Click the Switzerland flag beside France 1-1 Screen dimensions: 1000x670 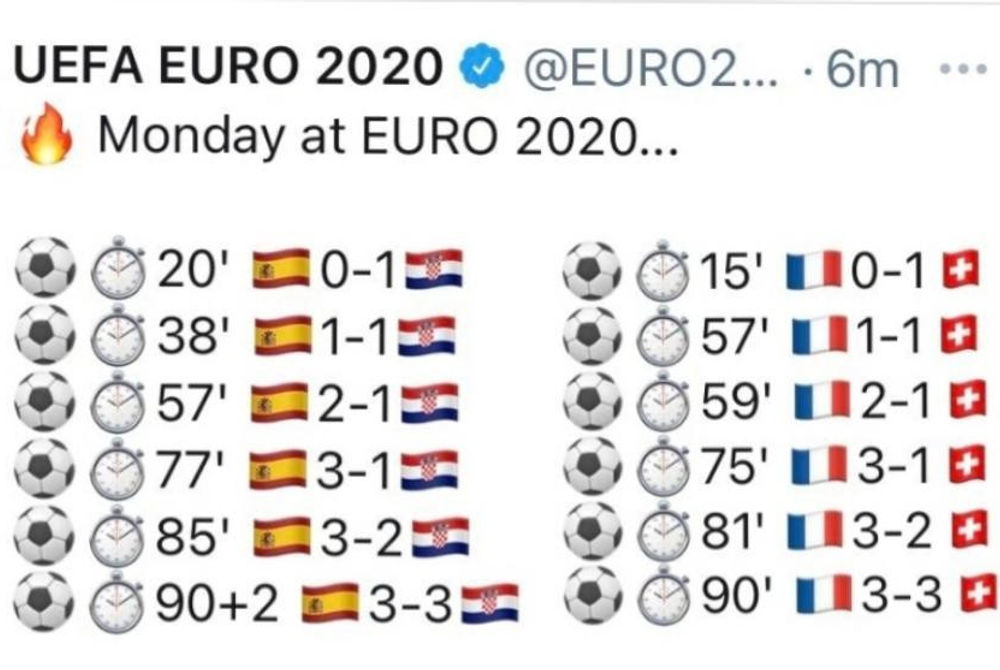pos(958,337)
